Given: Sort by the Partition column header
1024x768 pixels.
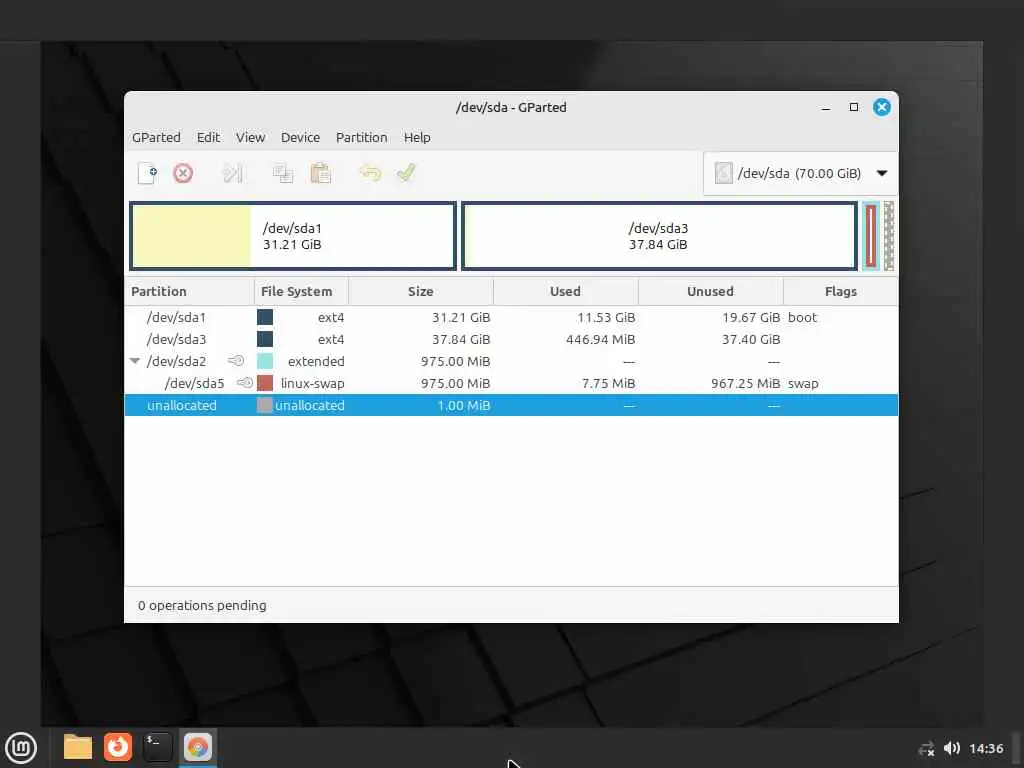Looking at the screenshot, I should 189,292.
